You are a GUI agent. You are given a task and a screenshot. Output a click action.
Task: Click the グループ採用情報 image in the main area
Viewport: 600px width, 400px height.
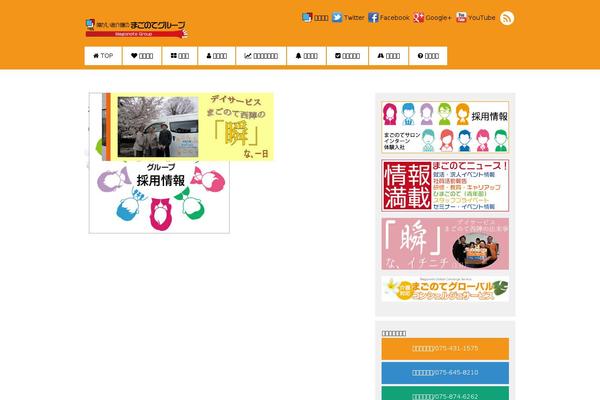[159, 197]
